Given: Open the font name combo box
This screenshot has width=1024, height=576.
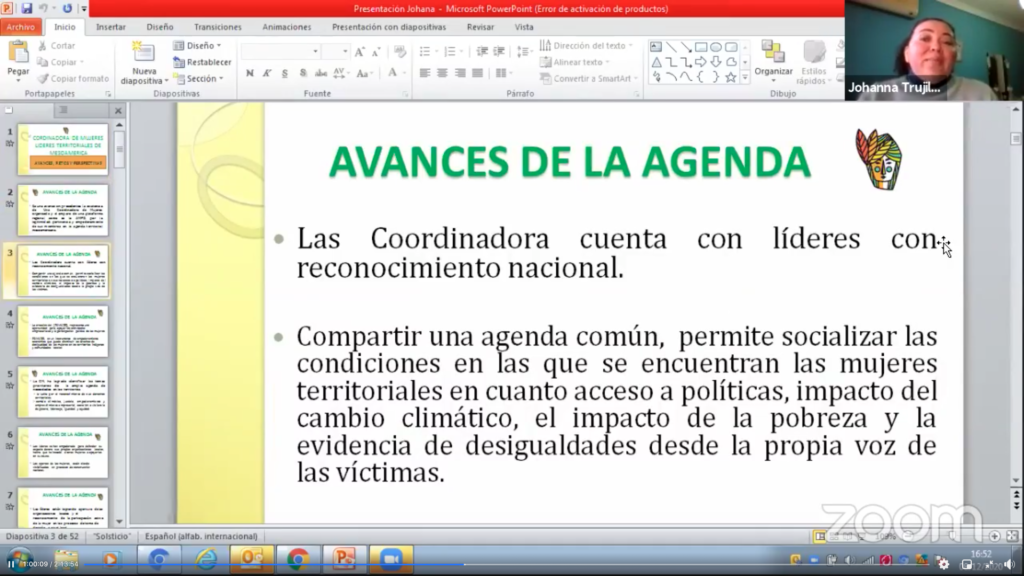Looking at the screenshot, I should (x=280, y=52).
